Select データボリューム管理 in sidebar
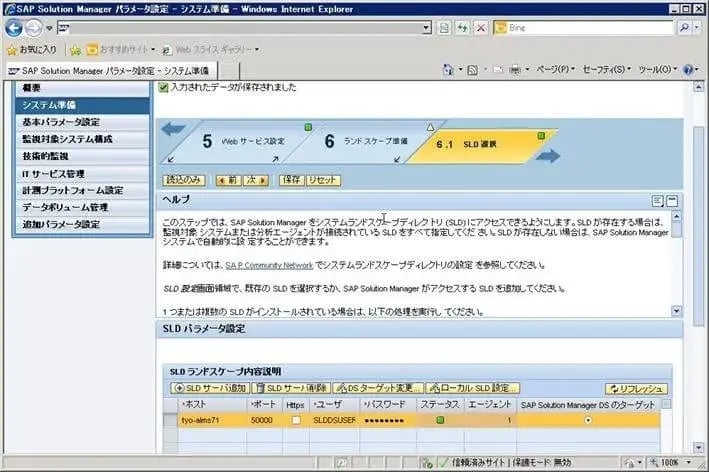This screenshot has width=709, height=472. click(x=82, y=208)
